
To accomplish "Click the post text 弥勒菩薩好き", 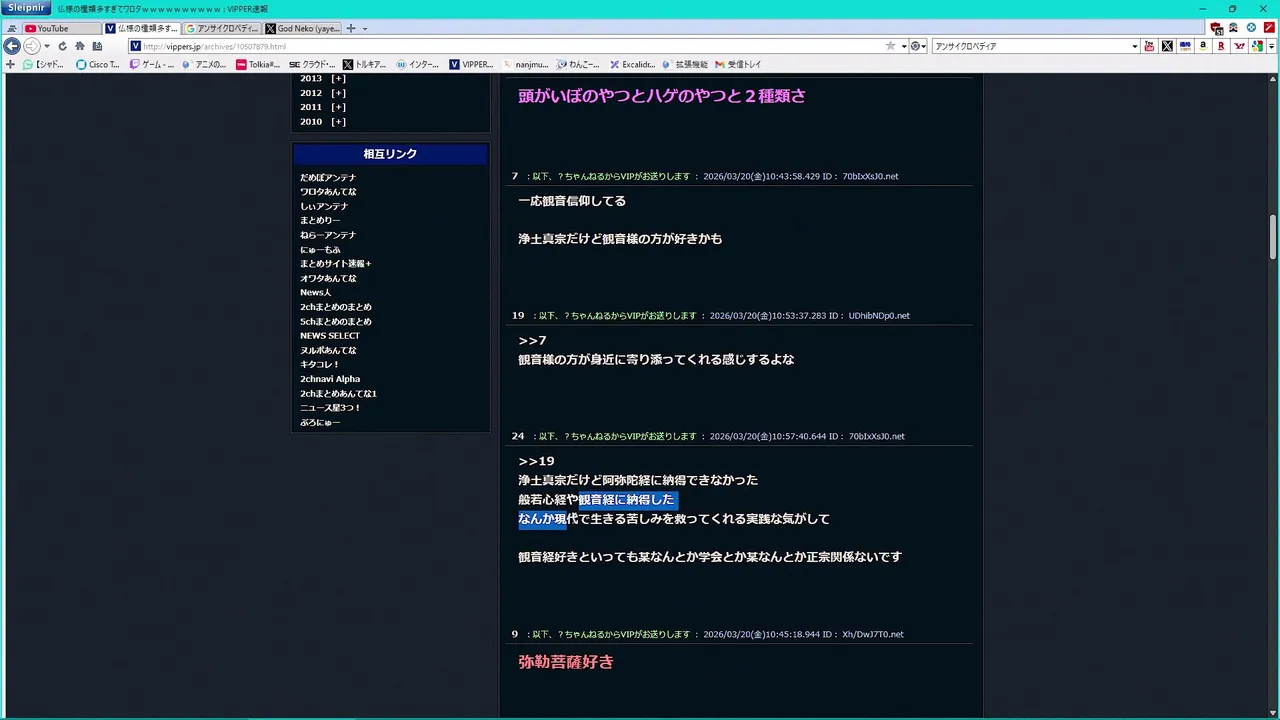I will click(x=566, y=662).
